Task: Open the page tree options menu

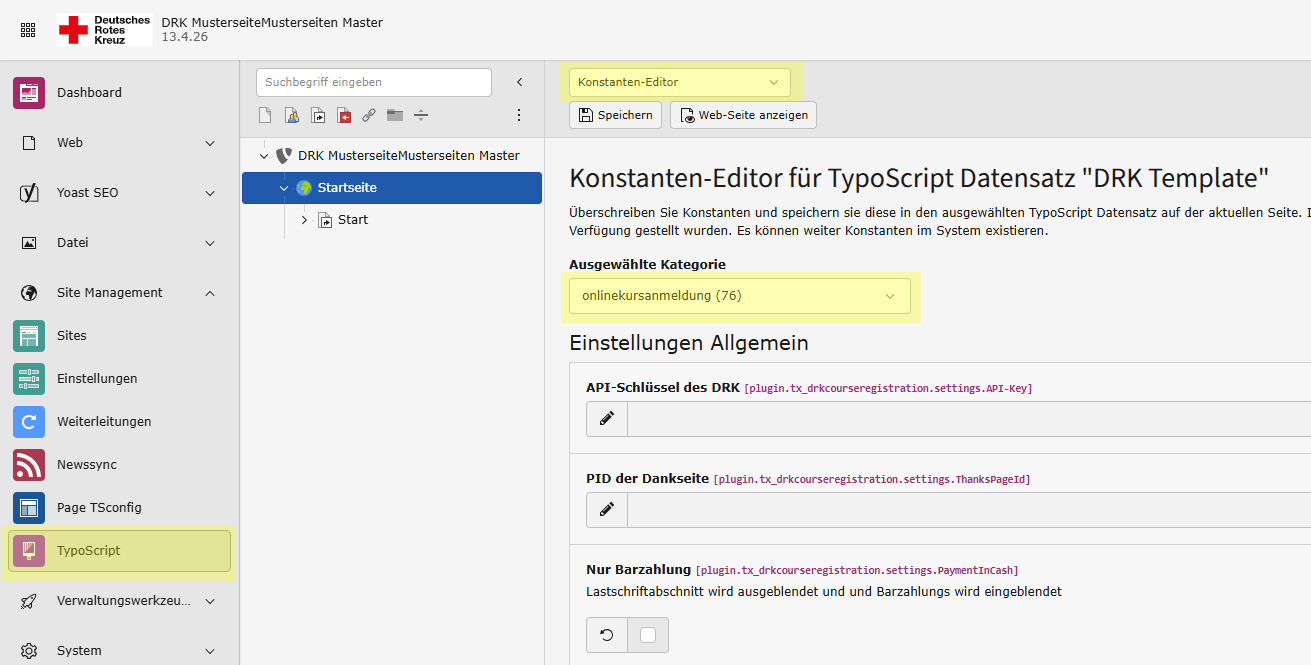Action: pyautogui.click(x=519, y=115)
